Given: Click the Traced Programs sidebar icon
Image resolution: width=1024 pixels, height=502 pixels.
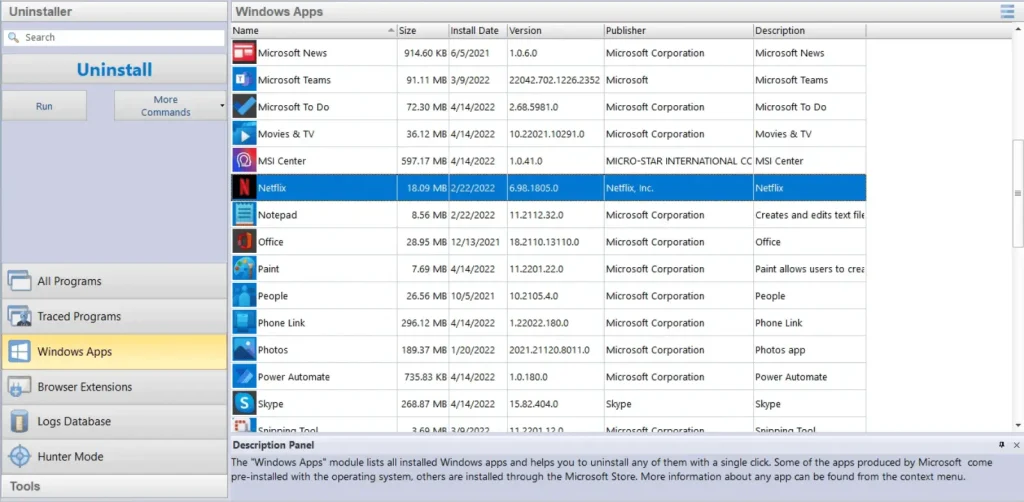Looking at the screenshot, I should coord(20,317).
